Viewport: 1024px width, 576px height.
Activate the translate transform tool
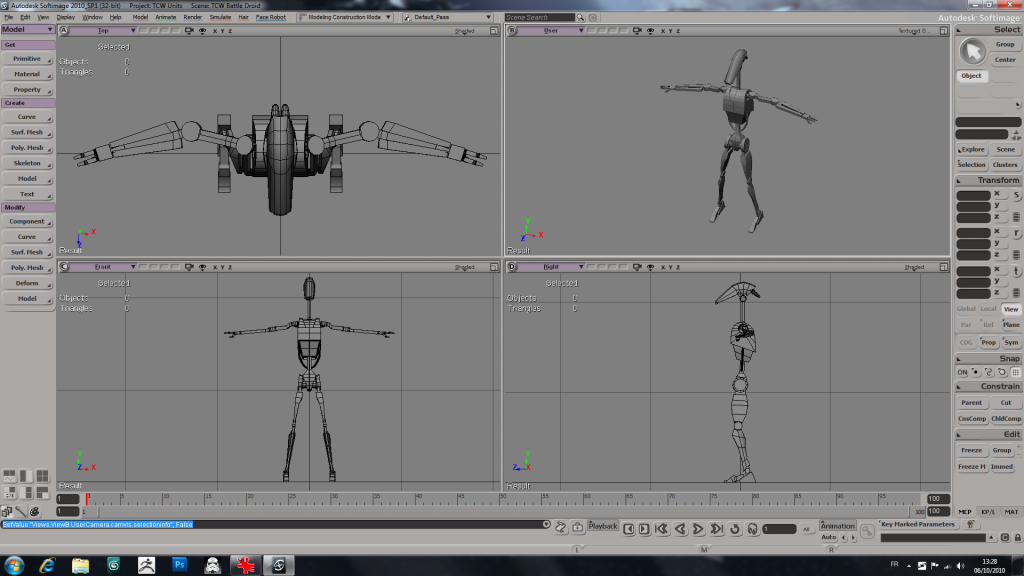pyautogui.click(x=1016, y=270)
